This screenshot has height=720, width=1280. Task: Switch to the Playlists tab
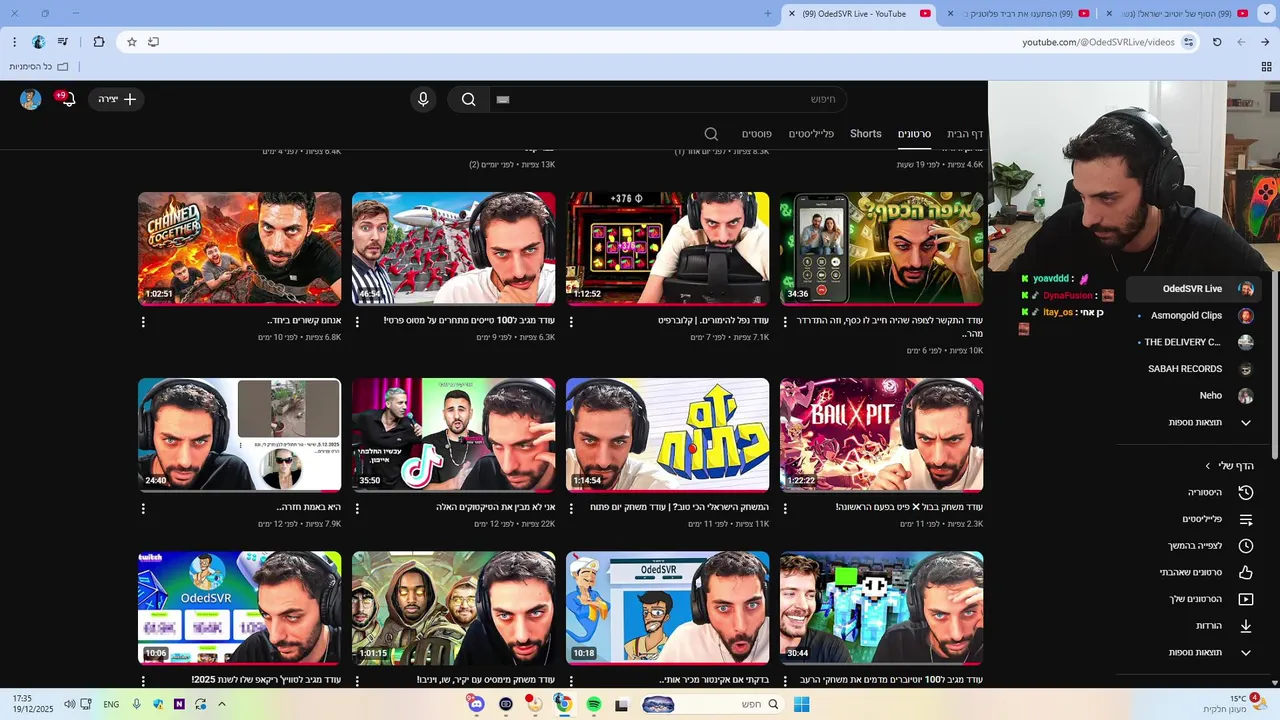(x=812, y=134)
